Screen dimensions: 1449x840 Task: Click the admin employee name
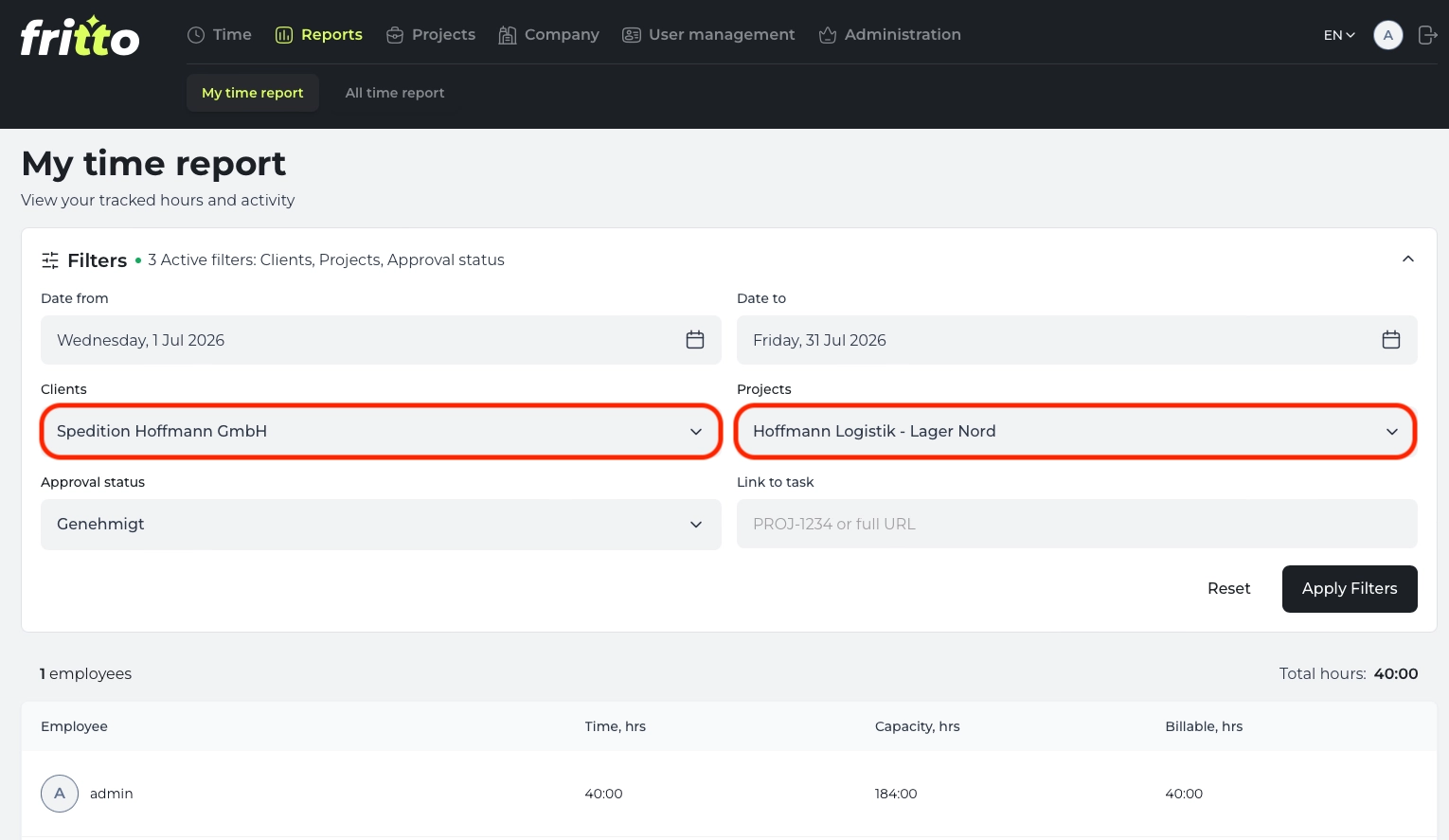click(x=112, y=794)
